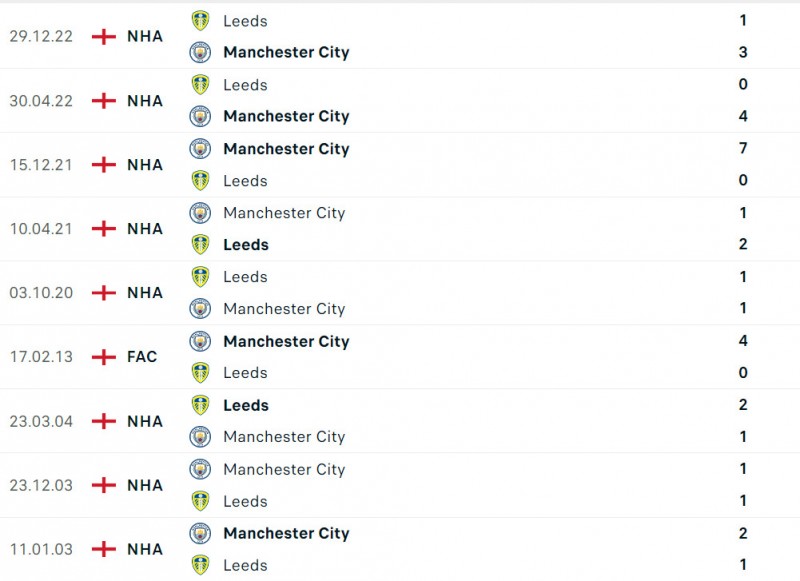Click Leeds crest in 10.04.21 match
800x581 pixels.
201,244
